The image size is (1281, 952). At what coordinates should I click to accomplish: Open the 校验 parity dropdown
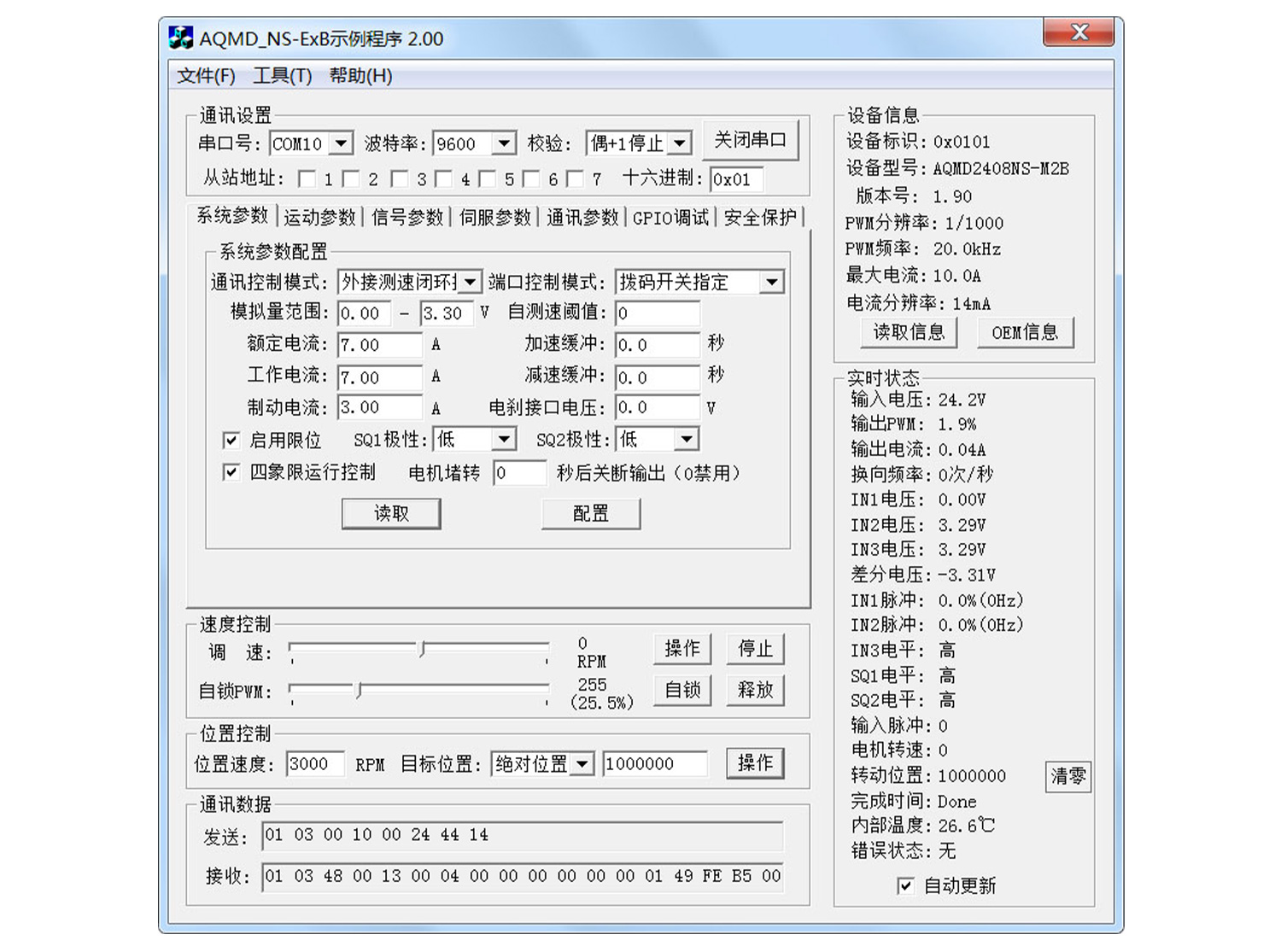[679, 143]
